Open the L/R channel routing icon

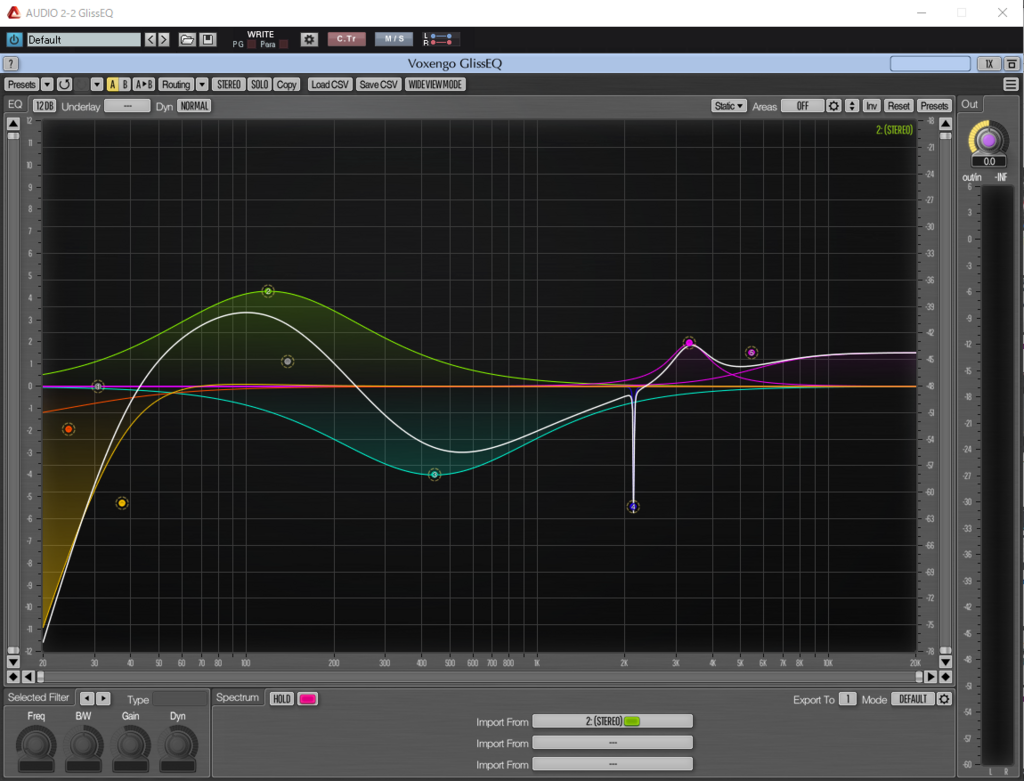pyautogui.click(x=441, y=39)
